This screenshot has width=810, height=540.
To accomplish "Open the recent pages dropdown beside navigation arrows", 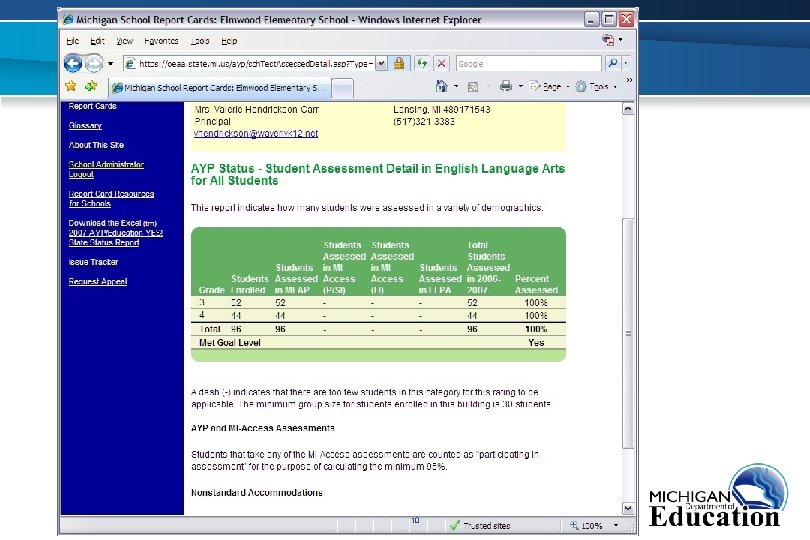I will click(111, 64).
